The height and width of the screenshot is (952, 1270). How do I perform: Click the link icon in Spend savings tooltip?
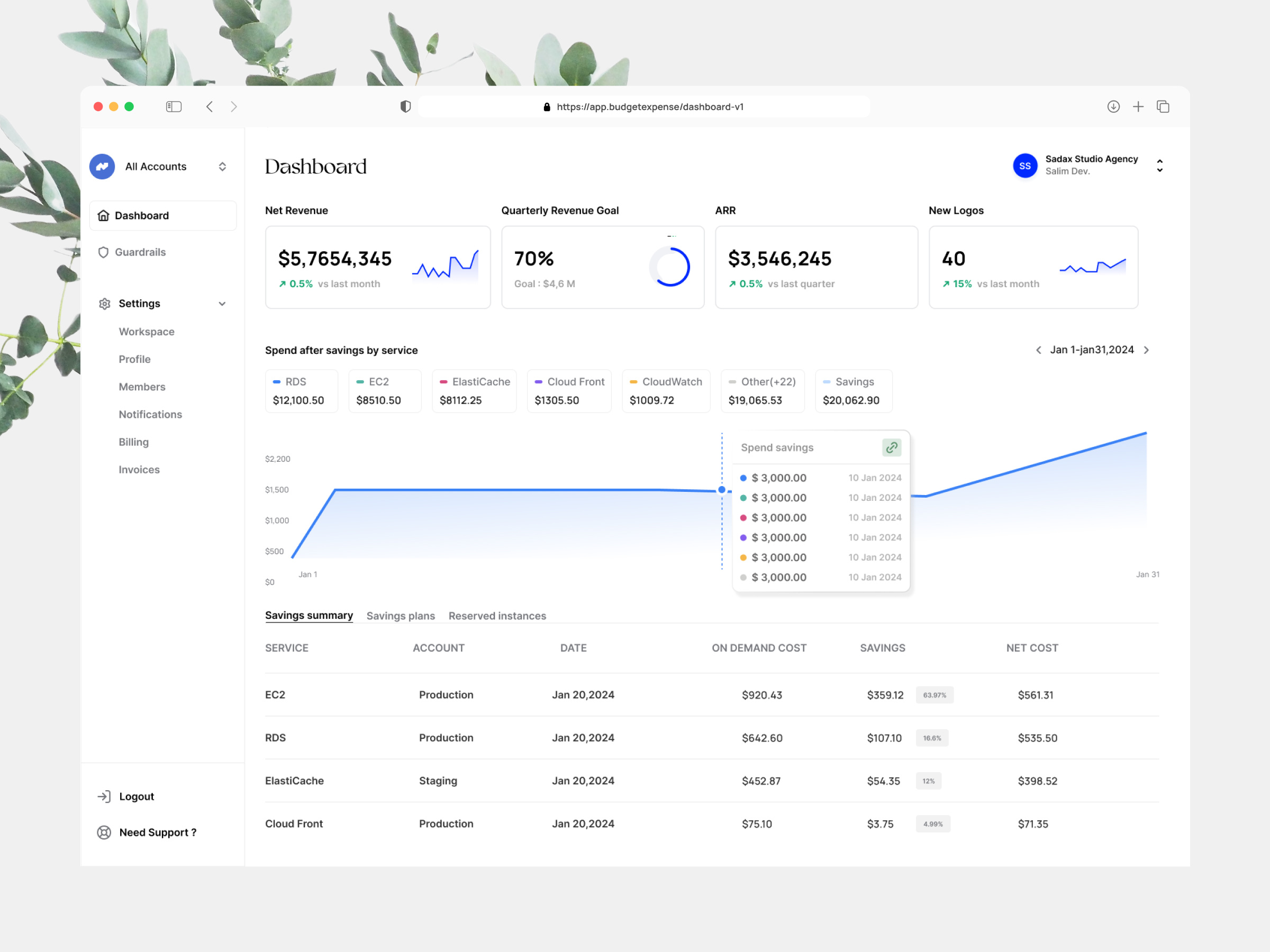892,447
